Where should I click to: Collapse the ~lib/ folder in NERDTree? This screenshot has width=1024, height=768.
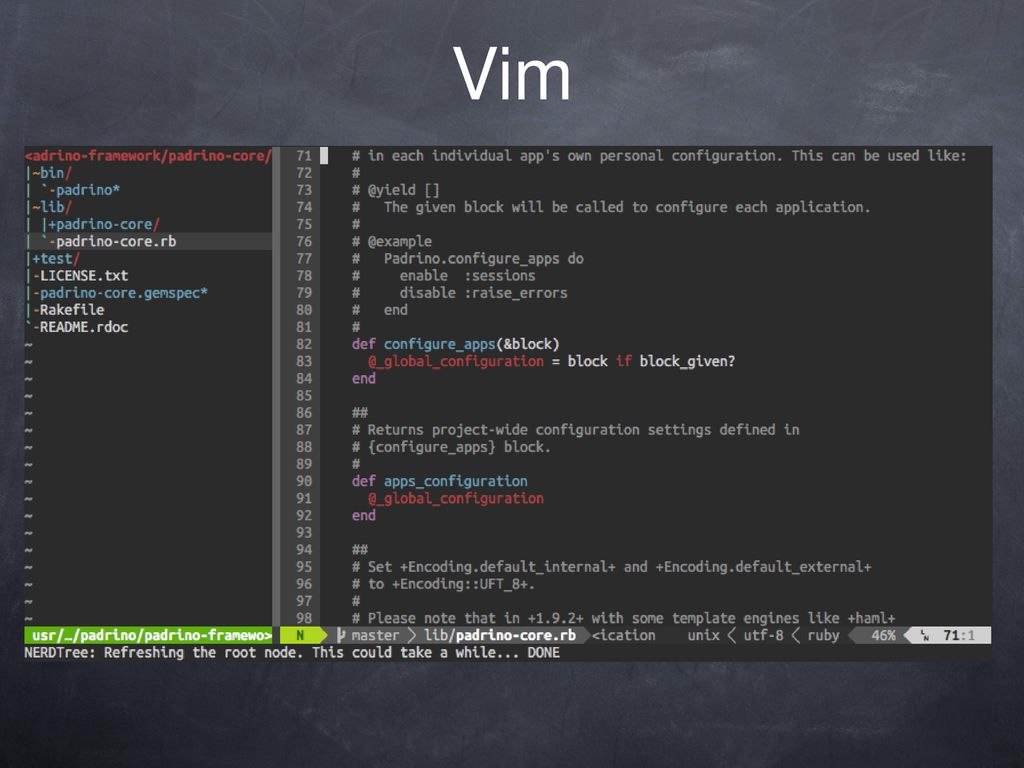tap(52, 207)
